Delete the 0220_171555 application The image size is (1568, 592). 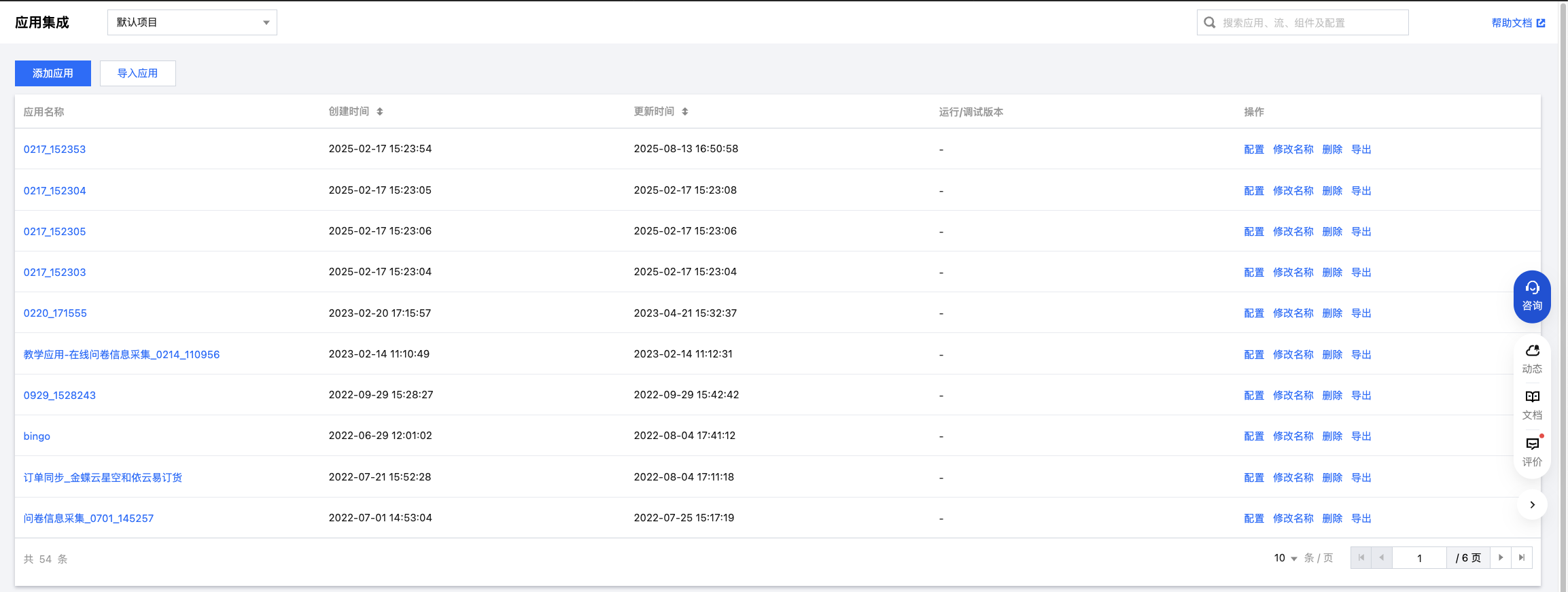tap(1332, 313)
